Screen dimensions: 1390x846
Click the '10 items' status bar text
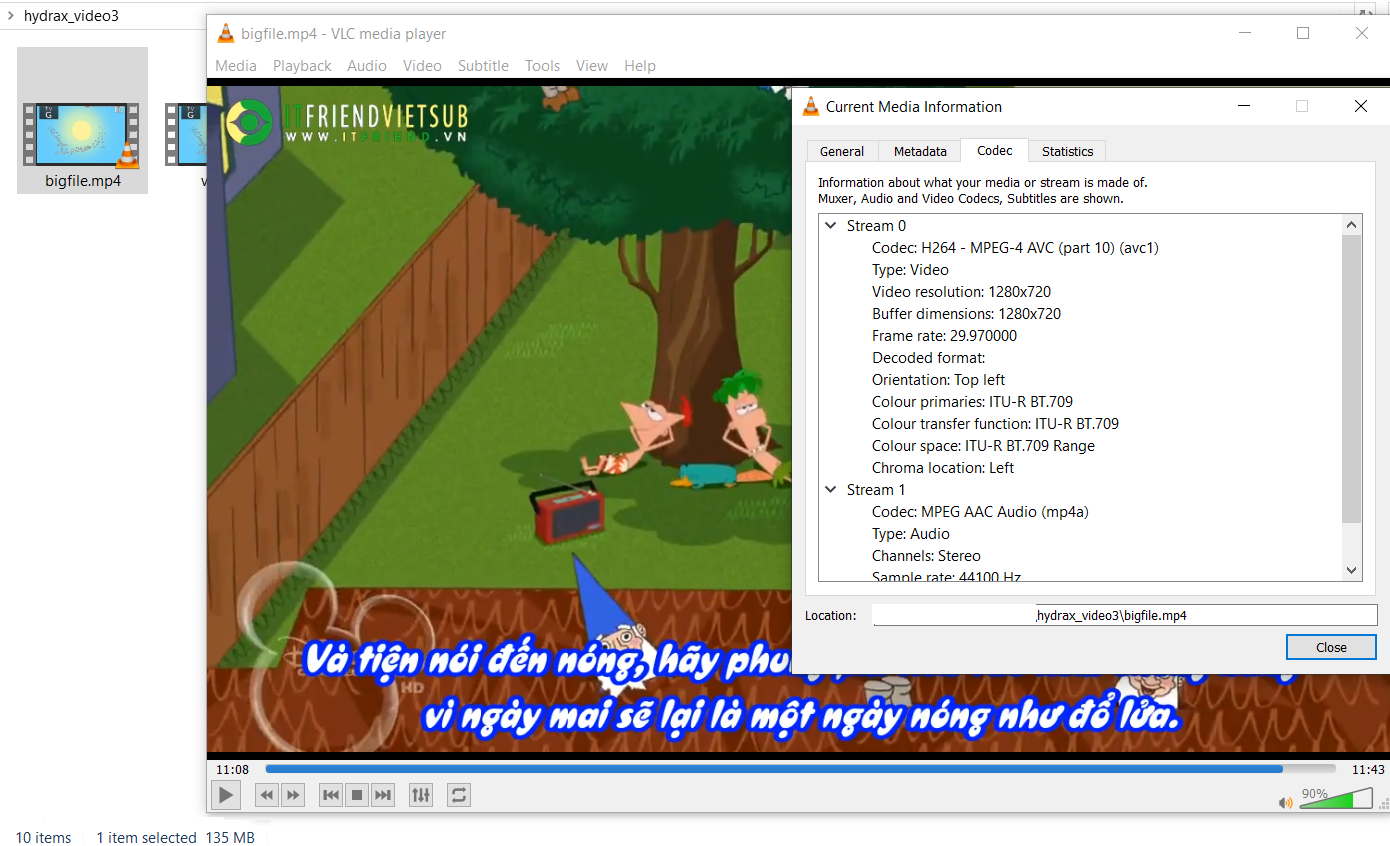pyautogui.click(x=44, y=838)
